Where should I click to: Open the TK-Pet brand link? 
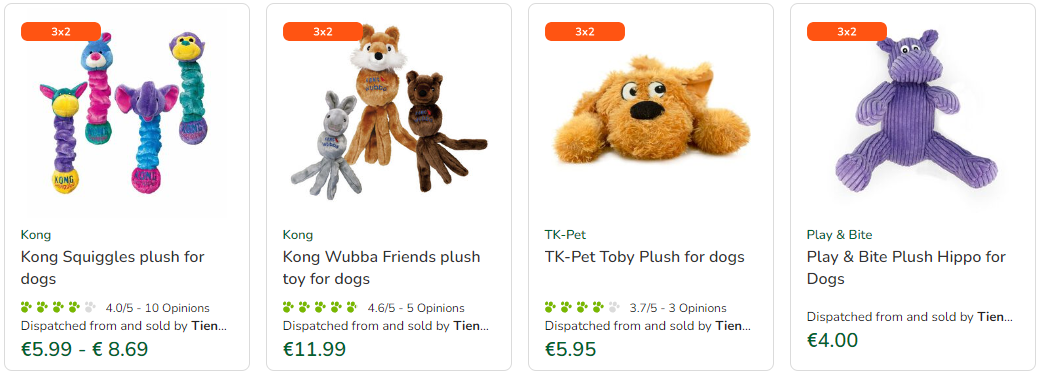[x=565, y=235]
